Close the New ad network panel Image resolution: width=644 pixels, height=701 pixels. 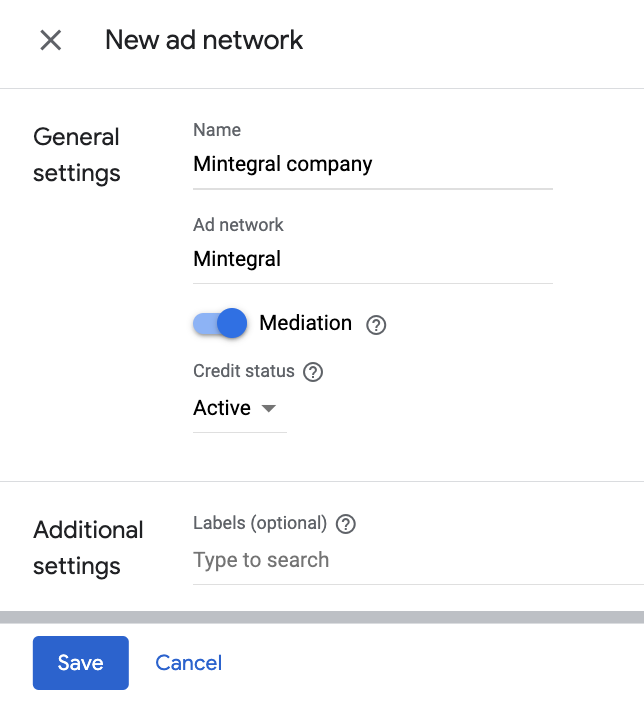click(x=50, y=40)
